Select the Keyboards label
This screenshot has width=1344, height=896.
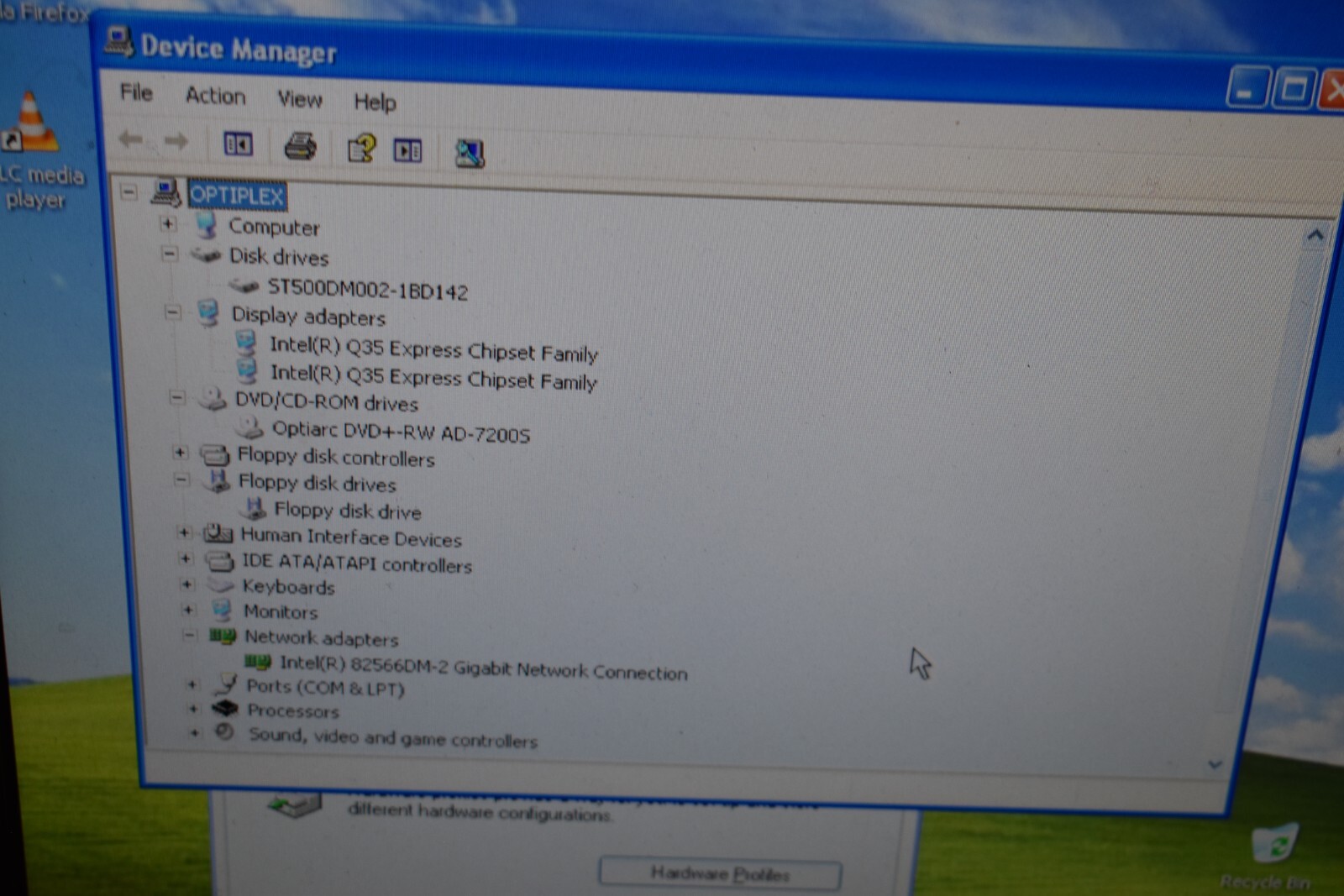288,586
